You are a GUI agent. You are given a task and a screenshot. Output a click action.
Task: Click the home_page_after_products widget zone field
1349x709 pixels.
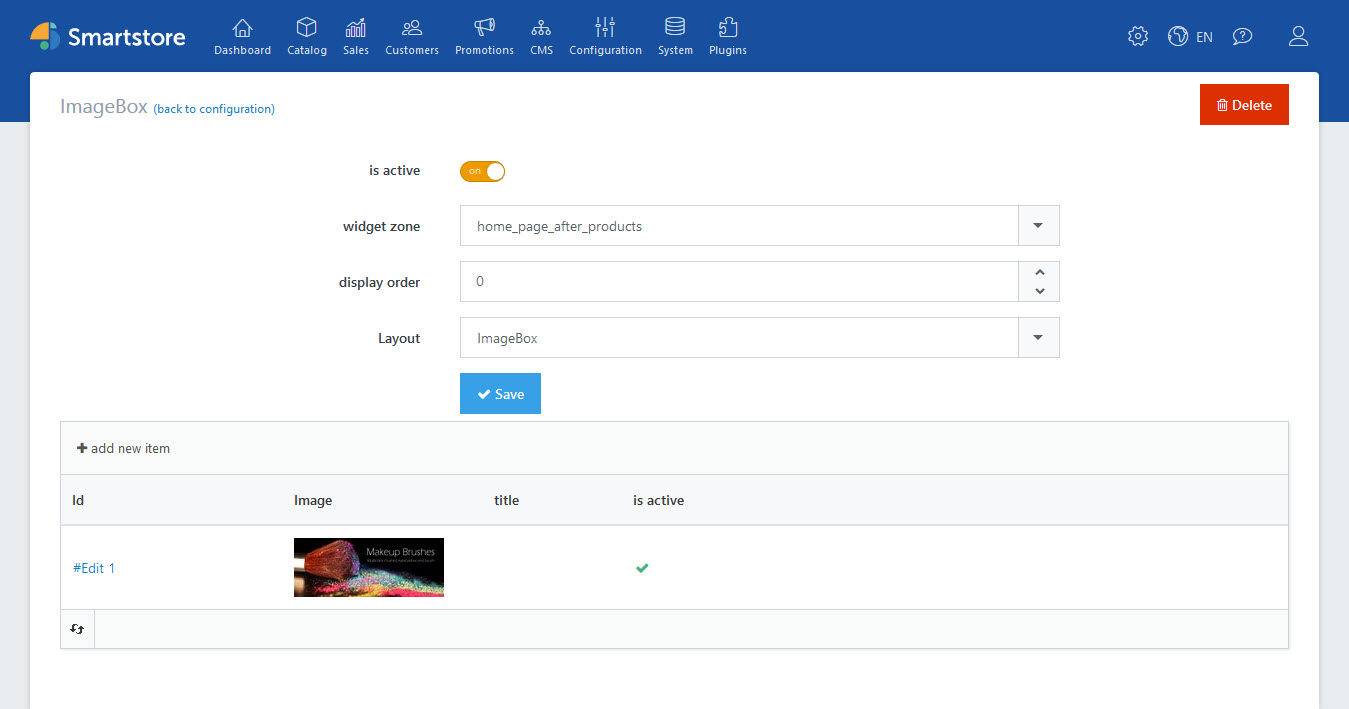click(739, 226)
